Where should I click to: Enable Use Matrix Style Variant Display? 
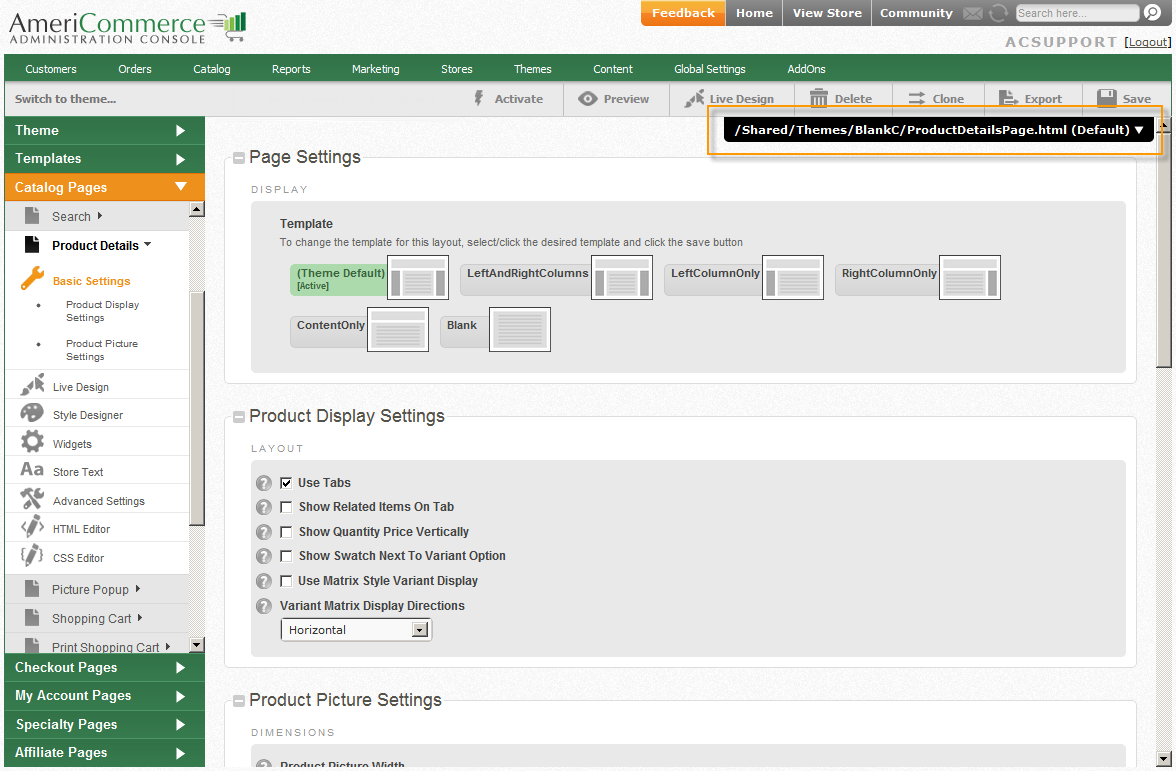click(286, 581)
